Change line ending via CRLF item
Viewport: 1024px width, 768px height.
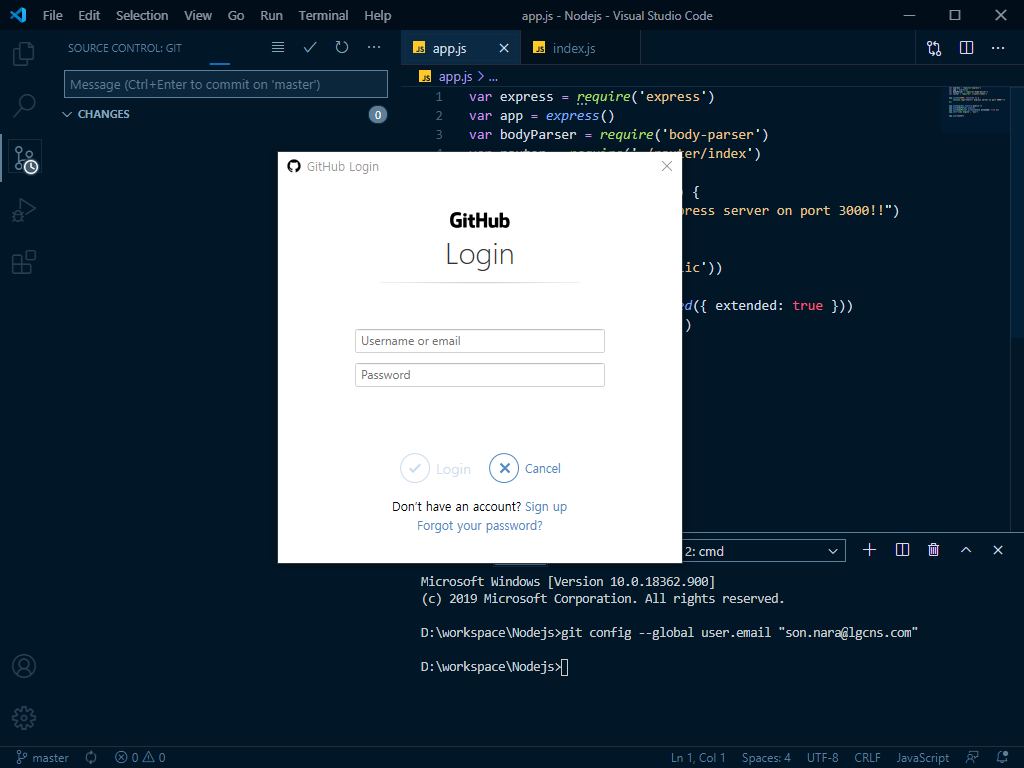867,758
